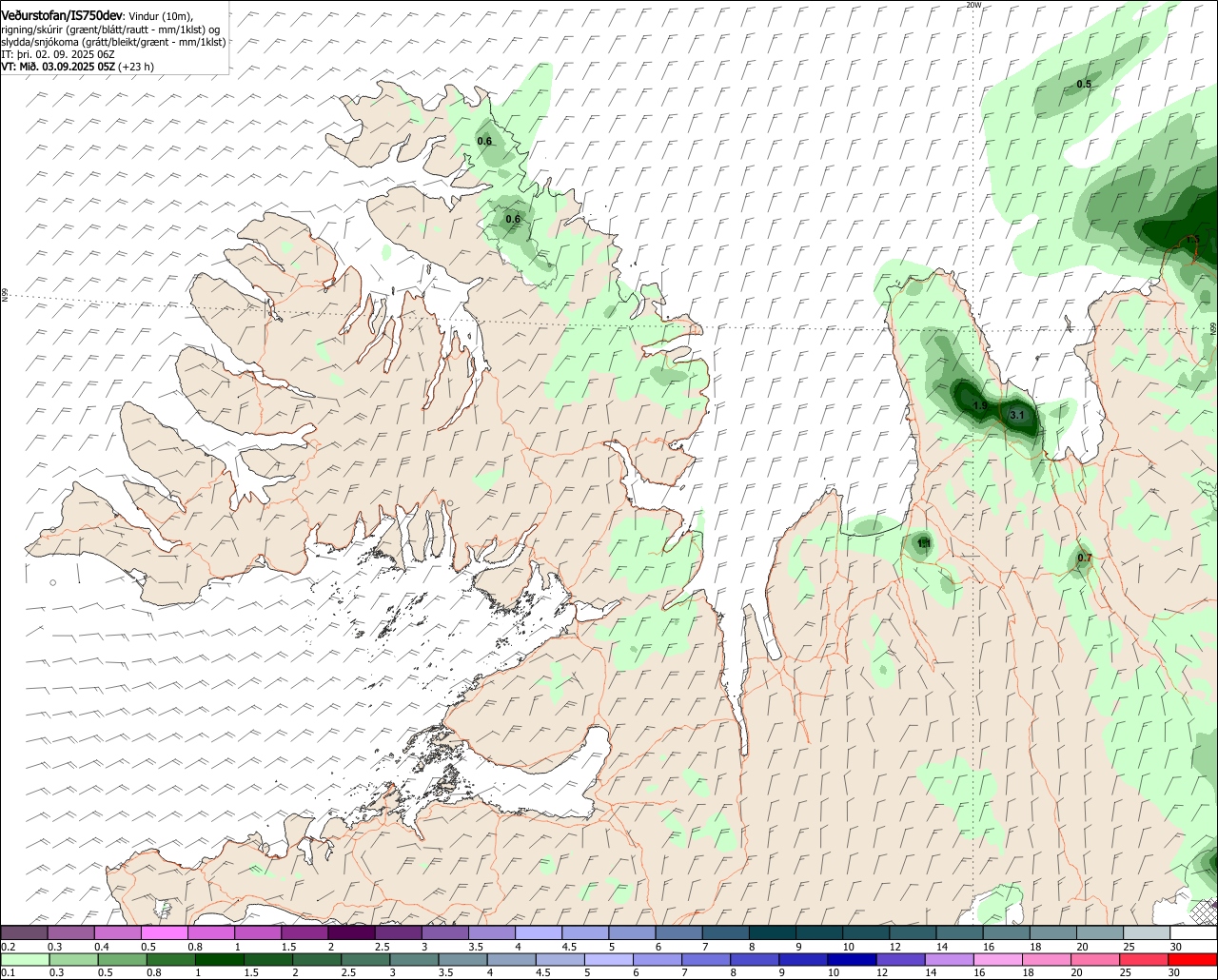Click the 3.1 precipitation value on the map

pyautogui.click(x=1017, y=415)
